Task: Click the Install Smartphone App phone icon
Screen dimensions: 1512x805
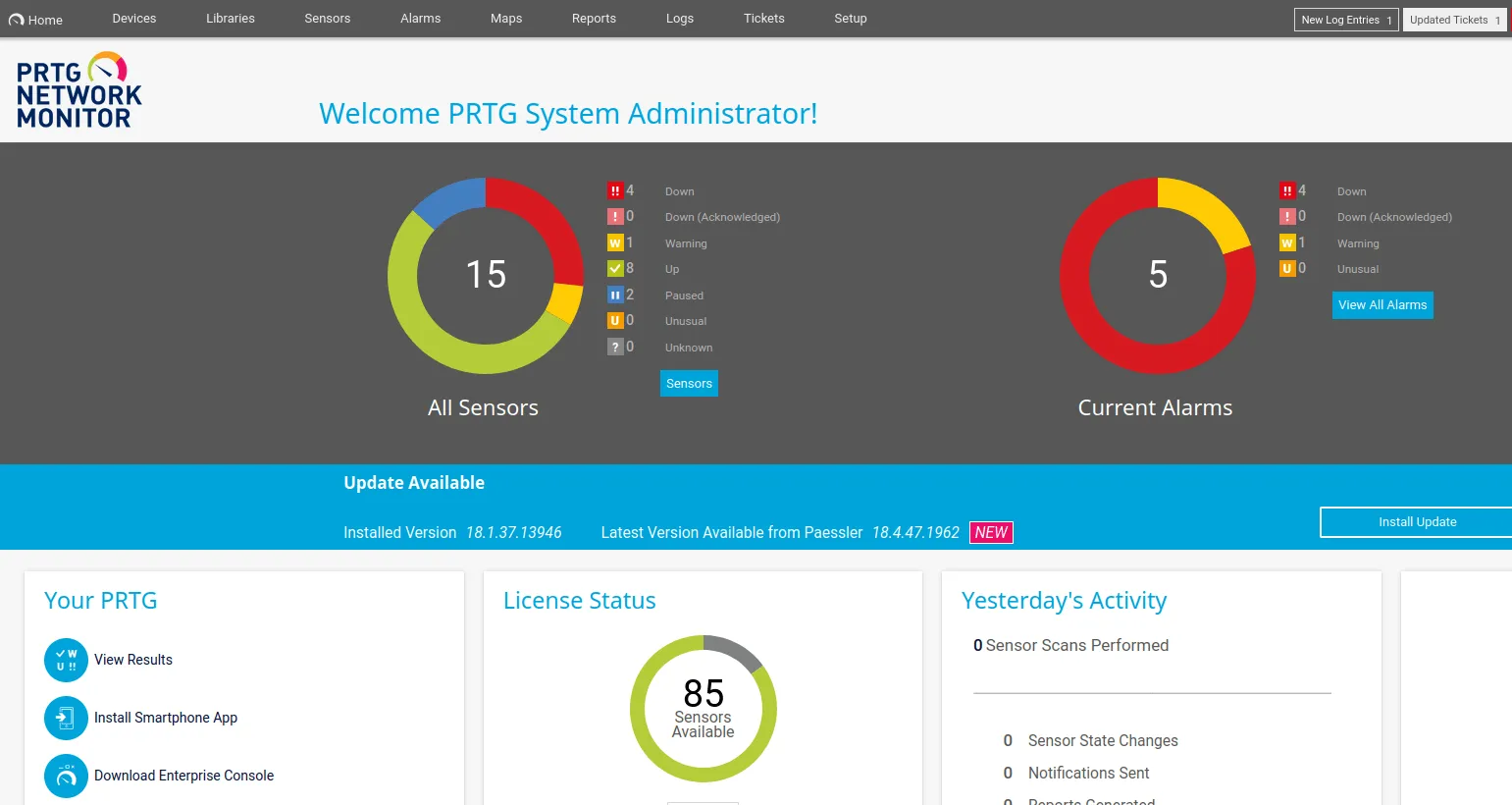Action: click(x=66, y=718)
